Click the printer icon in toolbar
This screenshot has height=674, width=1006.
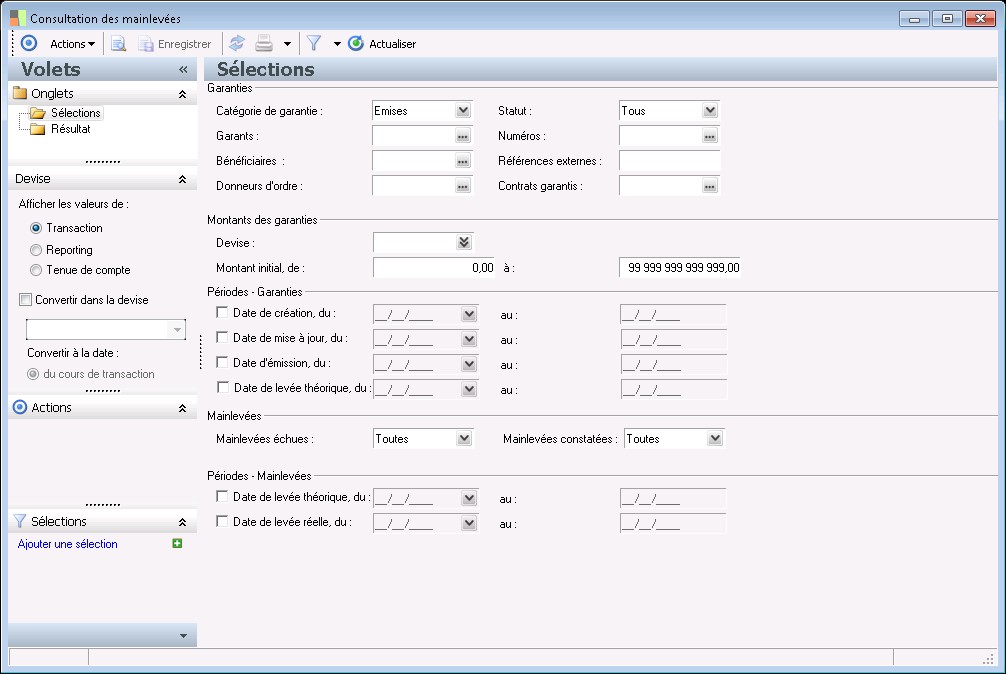[x=264, y=44]
